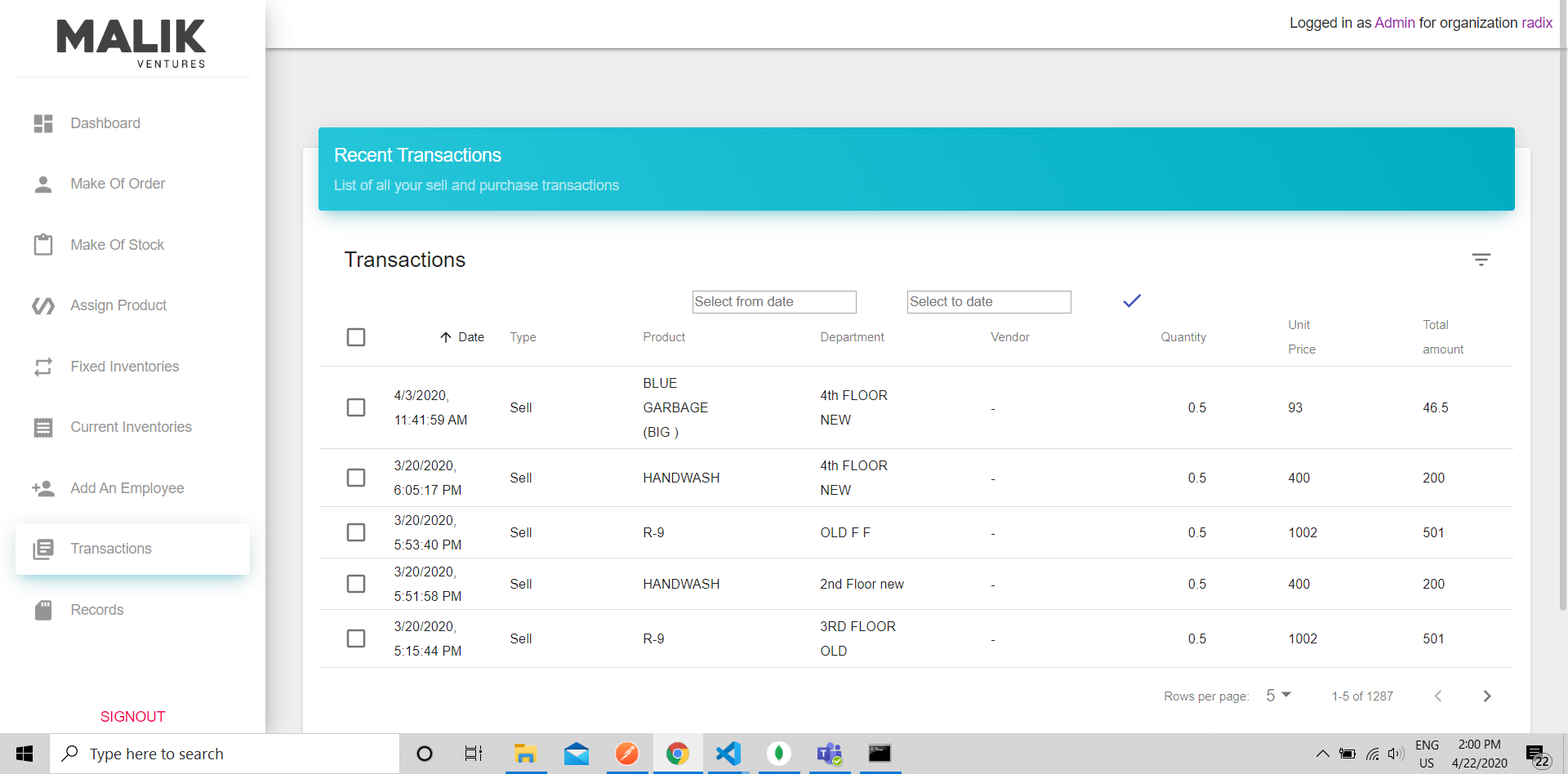Click the '2nd Floor new' department cell

pyautogui.click(x=862, y=584)
